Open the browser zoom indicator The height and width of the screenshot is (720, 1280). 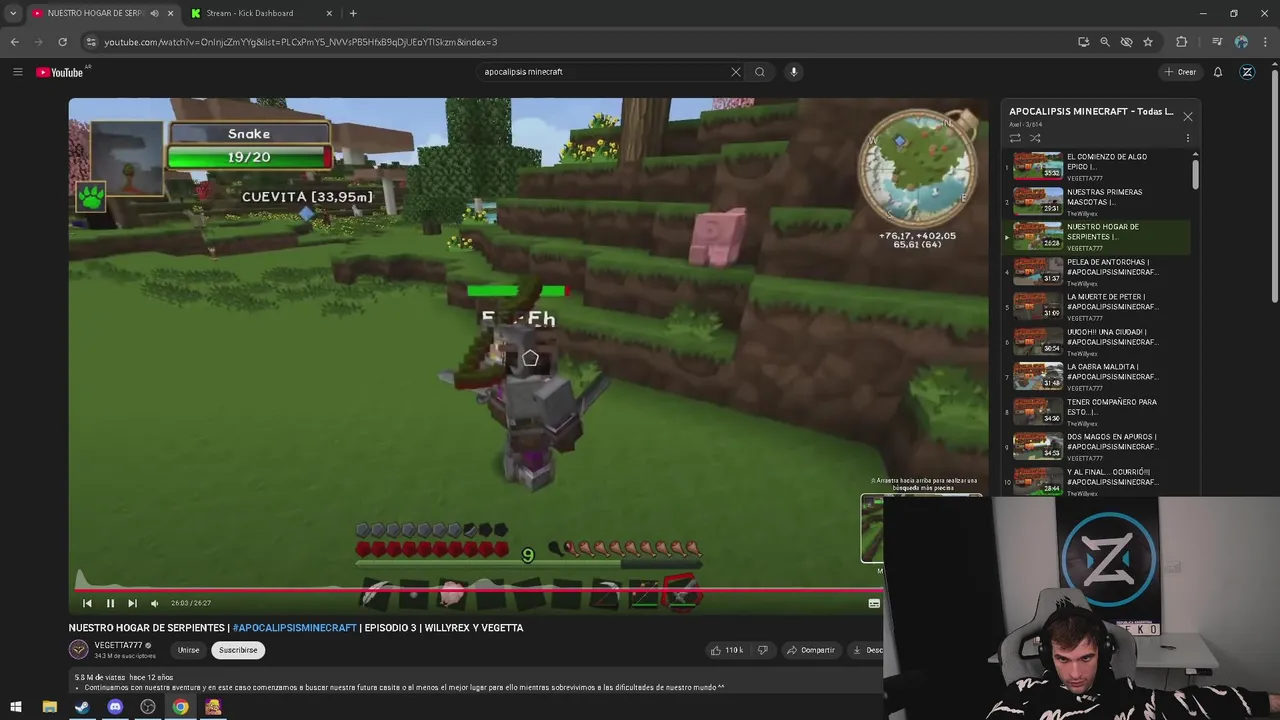pos(1105,42)
